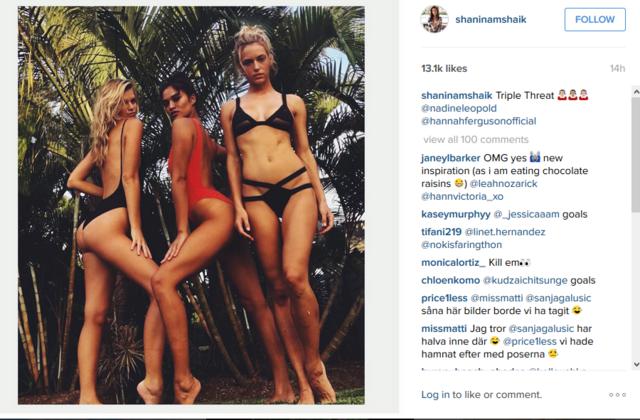
Task: Visit the @leahnozarick mentioned profile
Action: coord(503,184)
